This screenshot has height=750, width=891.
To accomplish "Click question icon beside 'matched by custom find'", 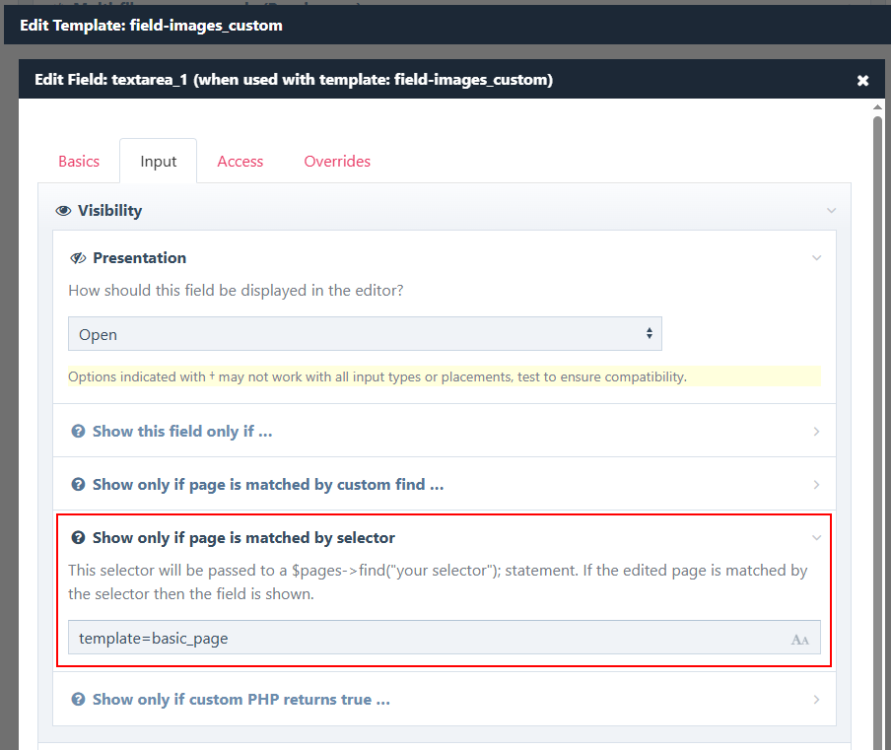I will 78,485.
